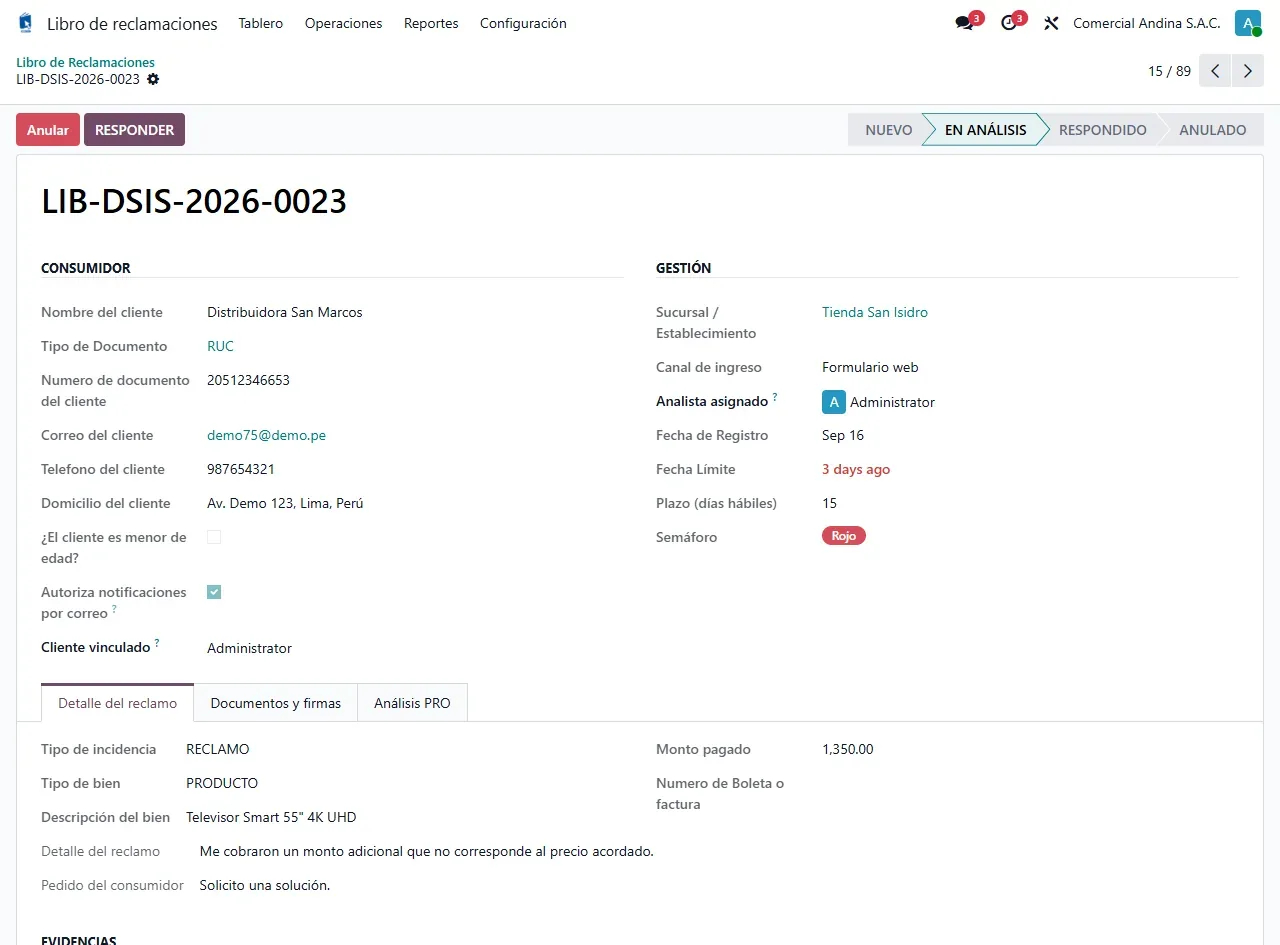Image resolution: width=1280 pixels, height=945 pixels.
Task: Open the Comercial Andina S.A.C. company switcher
Action: [x=1147, y=23]
